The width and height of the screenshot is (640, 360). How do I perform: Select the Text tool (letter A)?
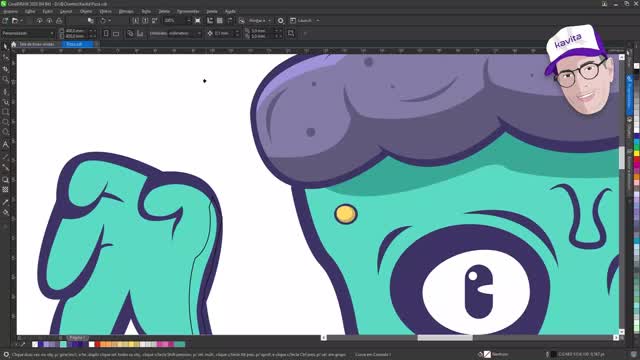[5, 144]
